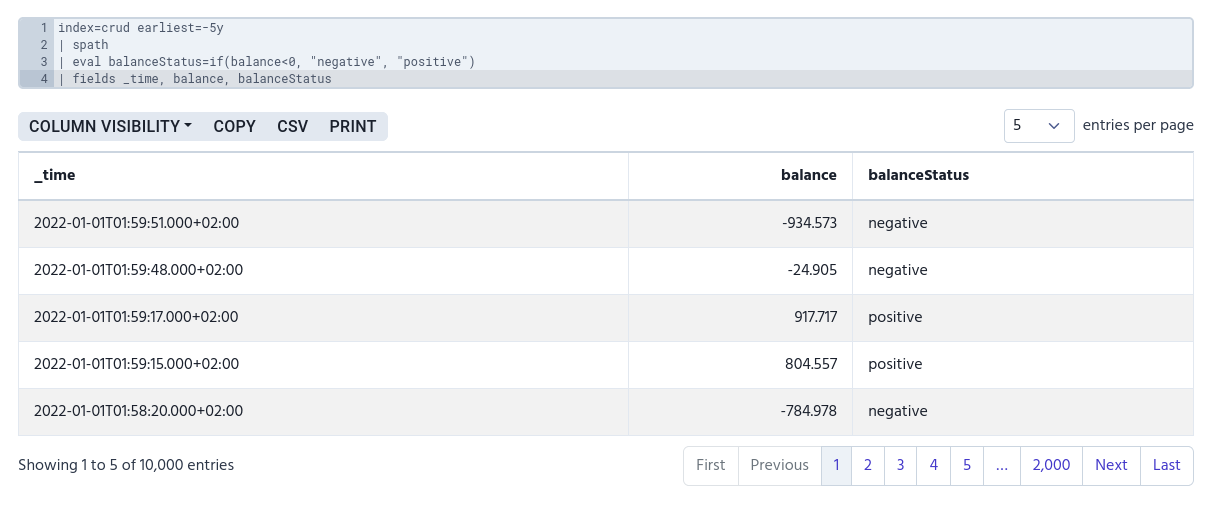This screenshot has width=1216, height=509.
Task: Go to pagination page 3
Action: tap(901, 465)
